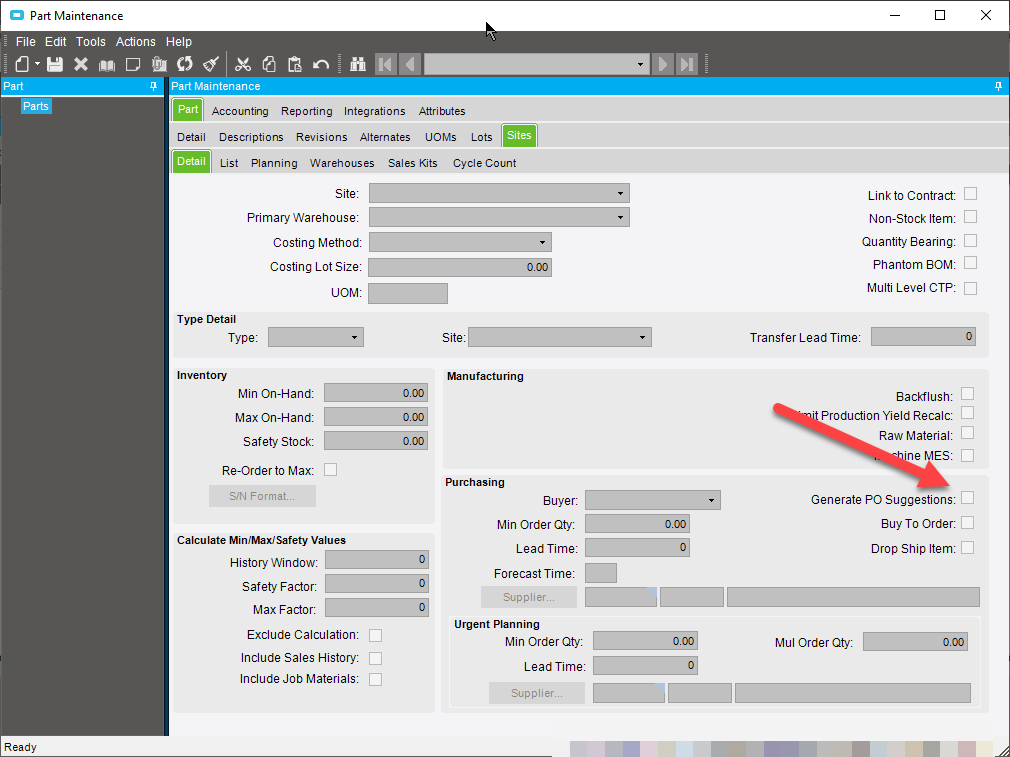
Task: Check the Re-Order to Max checkbox
Action: click(330, 470)
